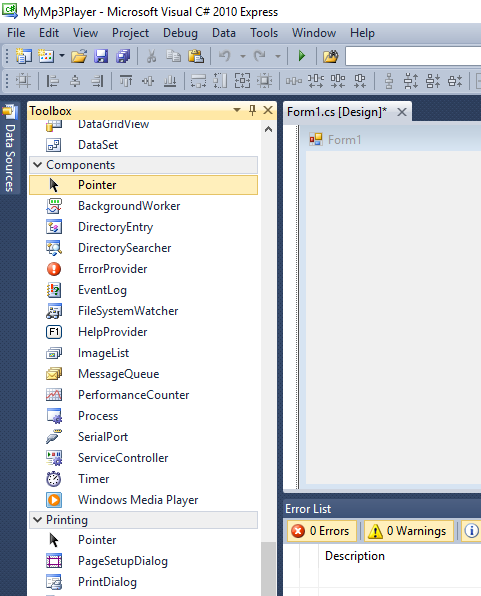Toggle the 0 Errors filter button
The height and width of the screenshot is (596, 481).
coord(322,531)
